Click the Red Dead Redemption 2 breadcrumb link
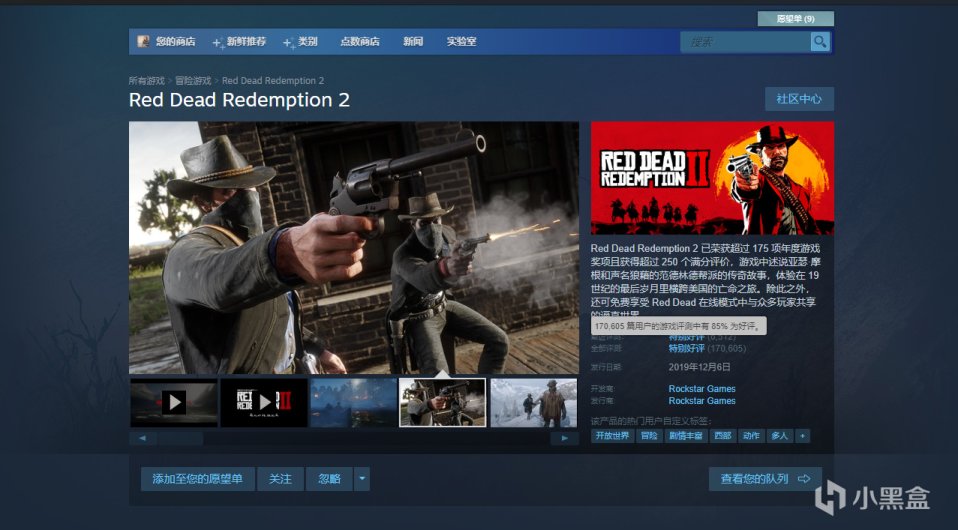 (273, 81)
